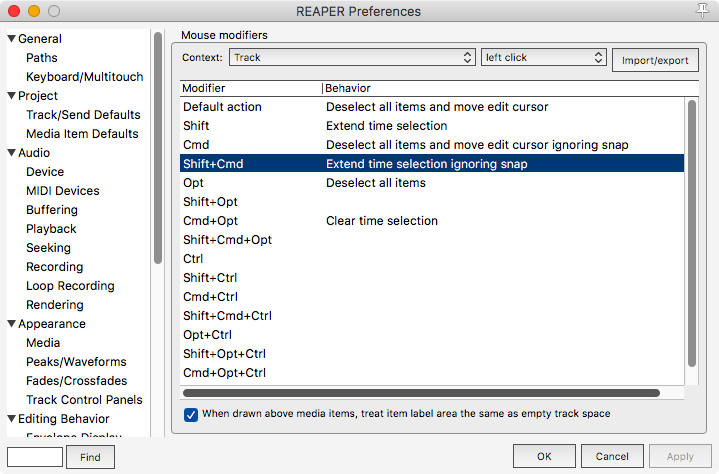Select the Shift+Cmd+Opt modifier row

pos(432,240)
